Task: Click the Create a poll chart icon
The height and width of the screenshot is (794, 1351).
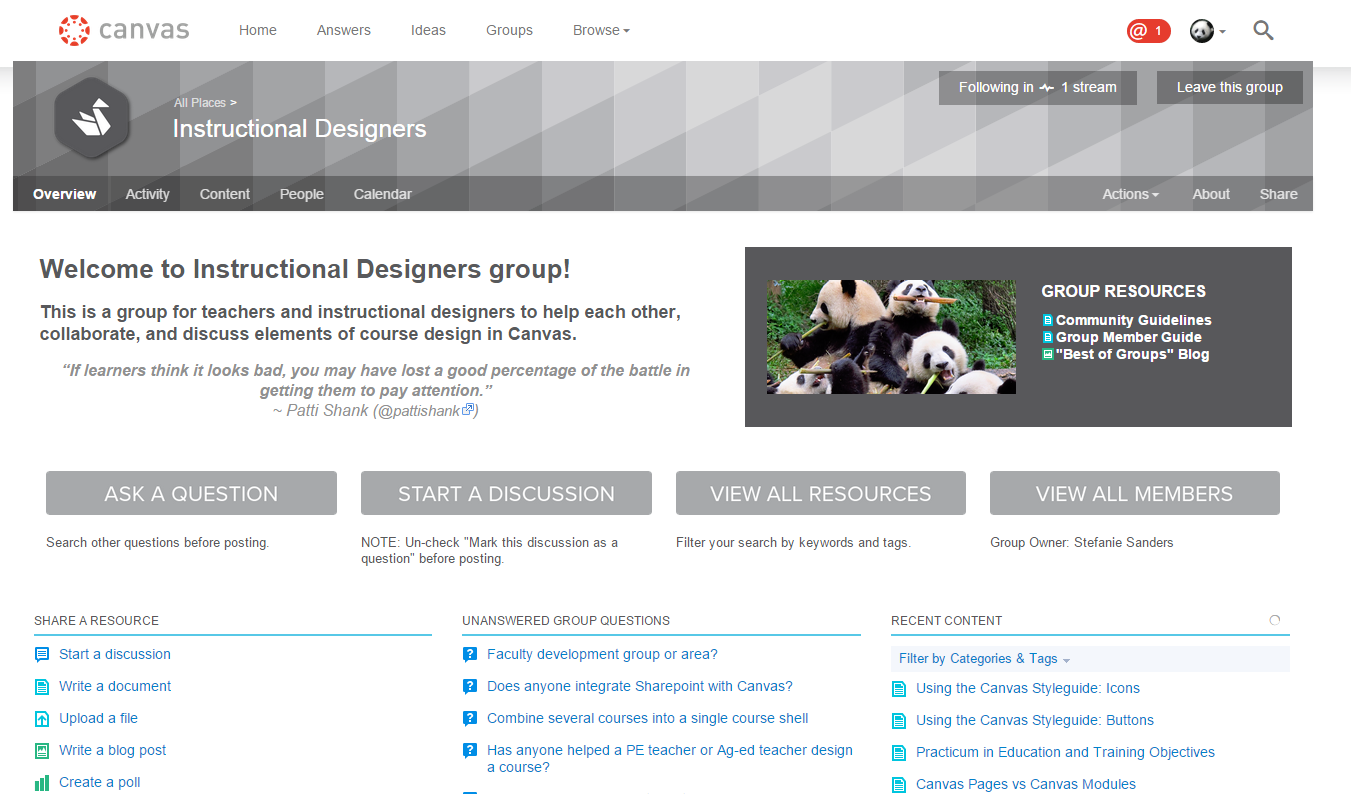Action: coord(42,783)
